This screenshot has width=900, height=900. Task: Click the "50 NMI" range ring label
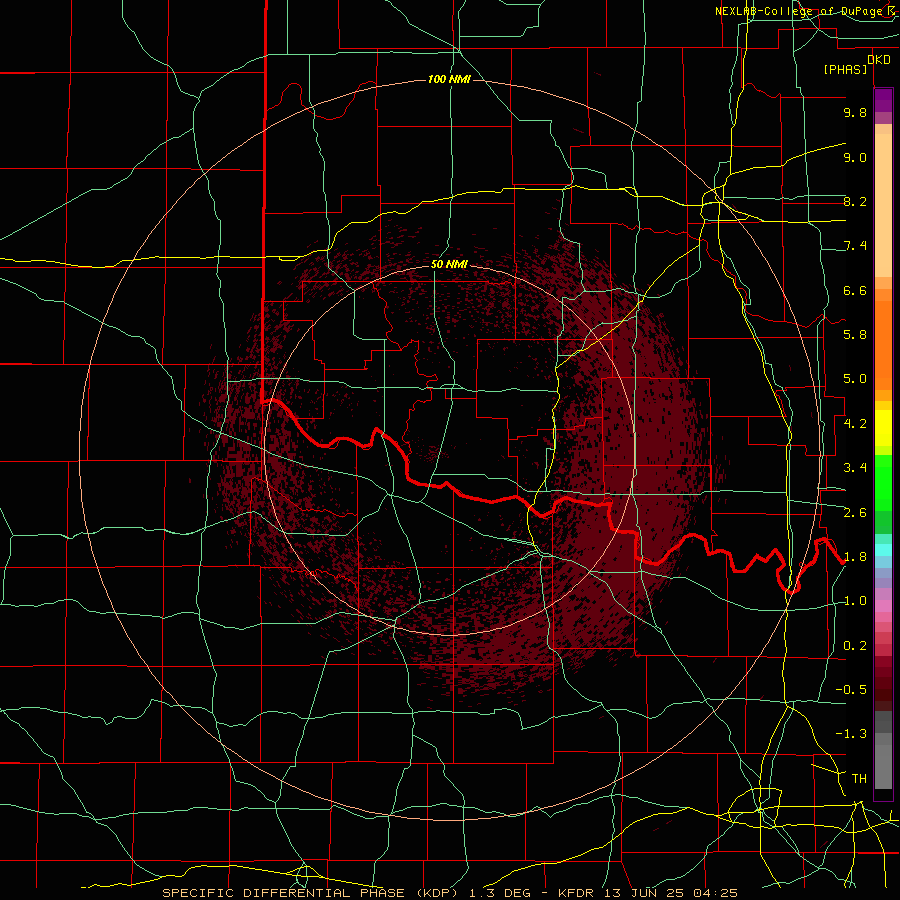449,264
